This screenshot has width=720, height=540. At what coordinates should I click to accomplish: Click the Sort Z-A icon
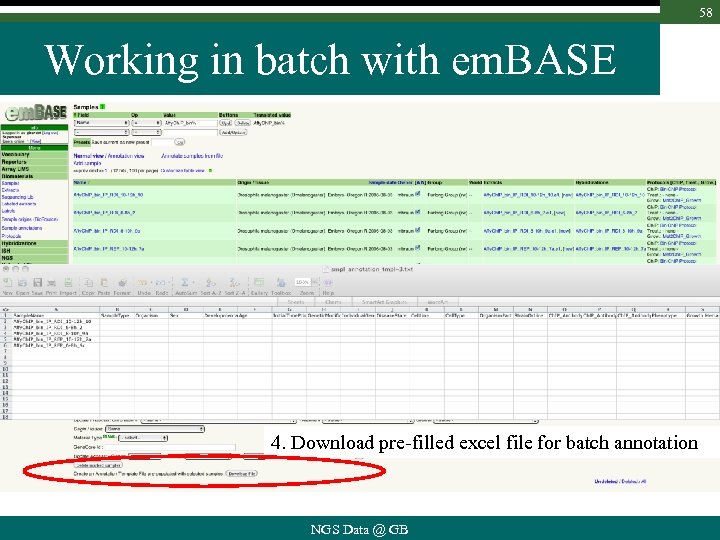tap(235, 282)
